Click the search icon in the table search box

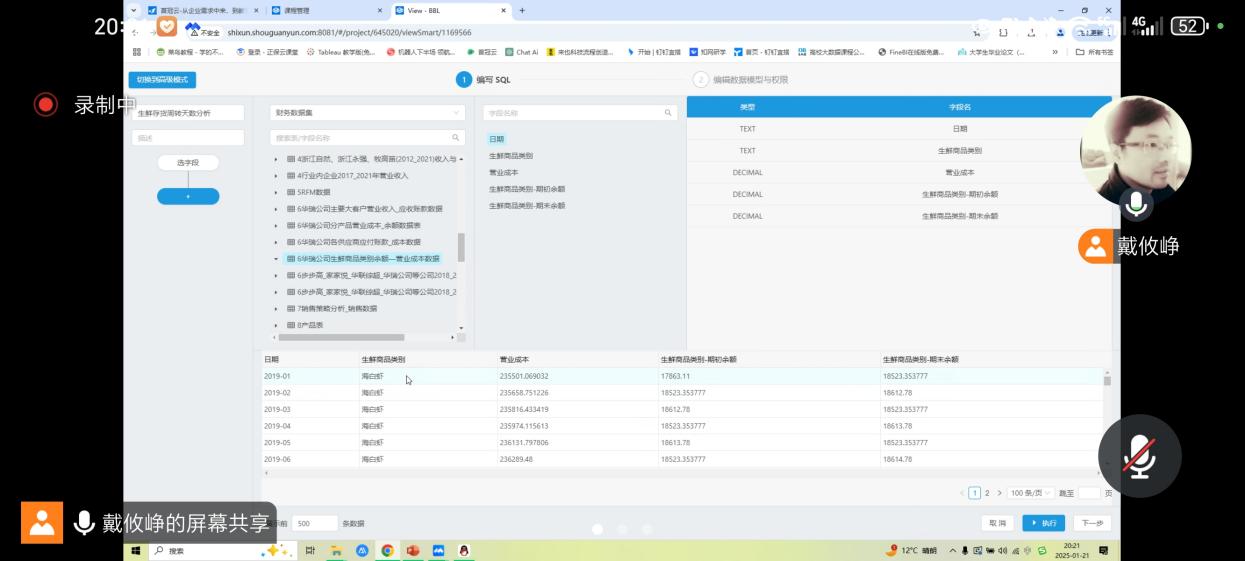[x=455, y=138]
